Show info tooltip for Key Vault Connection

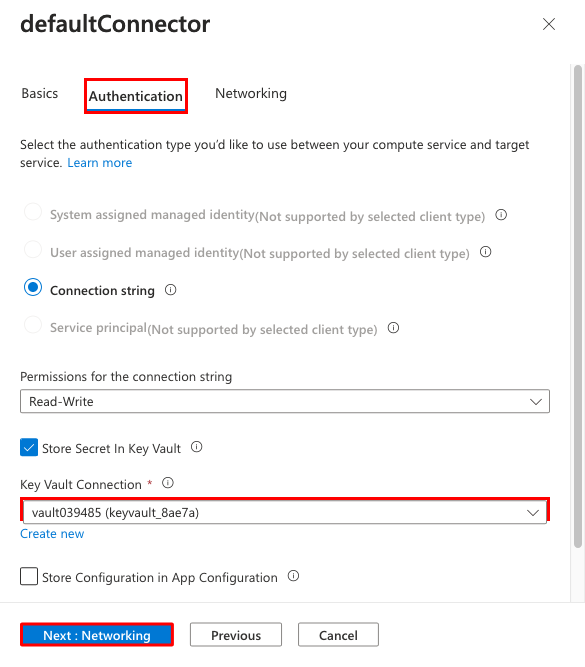click(168, 483)
